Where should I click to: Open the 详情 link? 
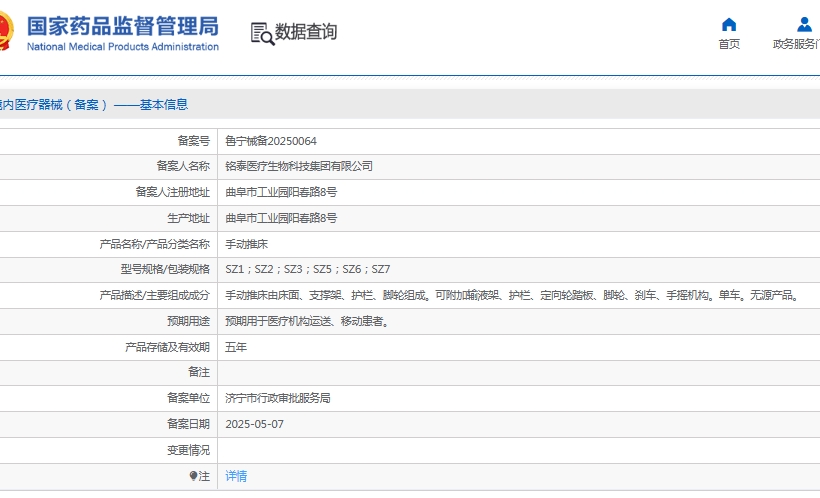[x=236, y=476]
